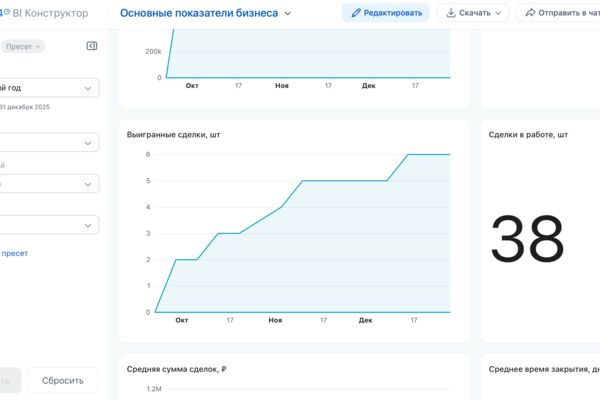Expand the second filter dropdown
The width and height of the screenshot is (600, 400).
[49, 142]
